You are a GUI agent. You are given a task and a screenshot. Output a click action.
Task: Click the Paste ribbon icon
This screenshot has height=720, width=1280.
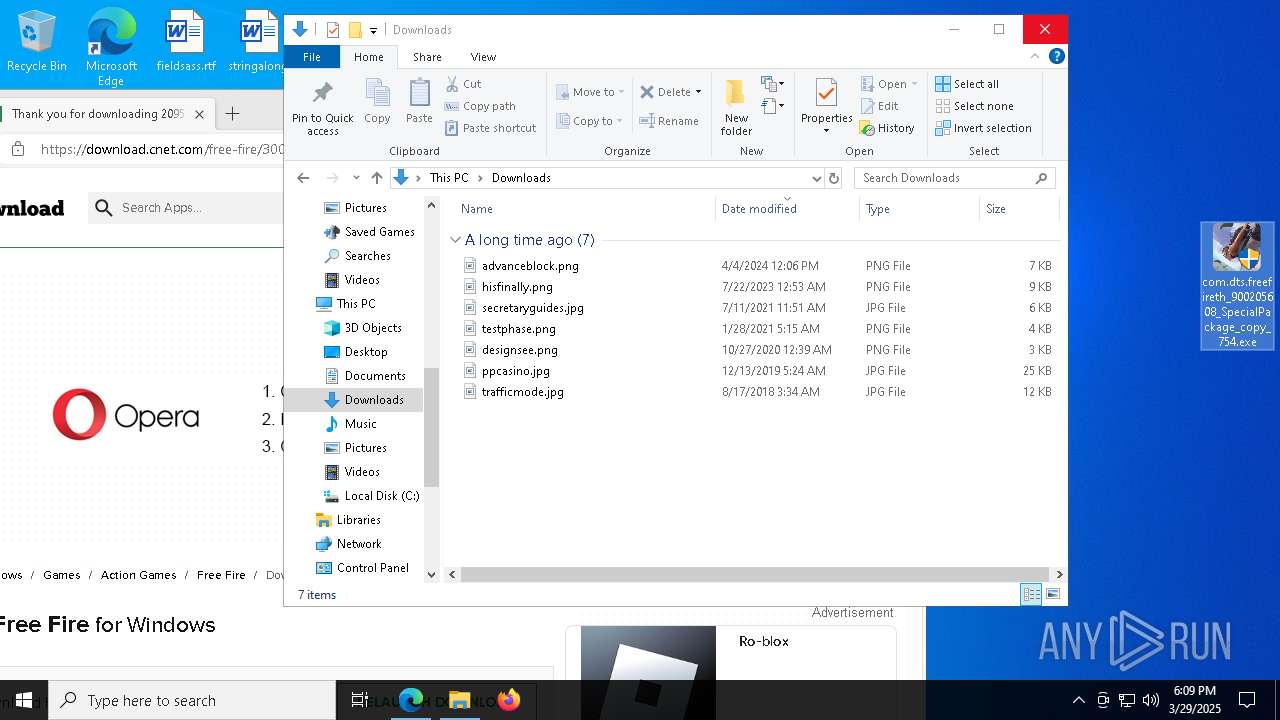[419, 102]
